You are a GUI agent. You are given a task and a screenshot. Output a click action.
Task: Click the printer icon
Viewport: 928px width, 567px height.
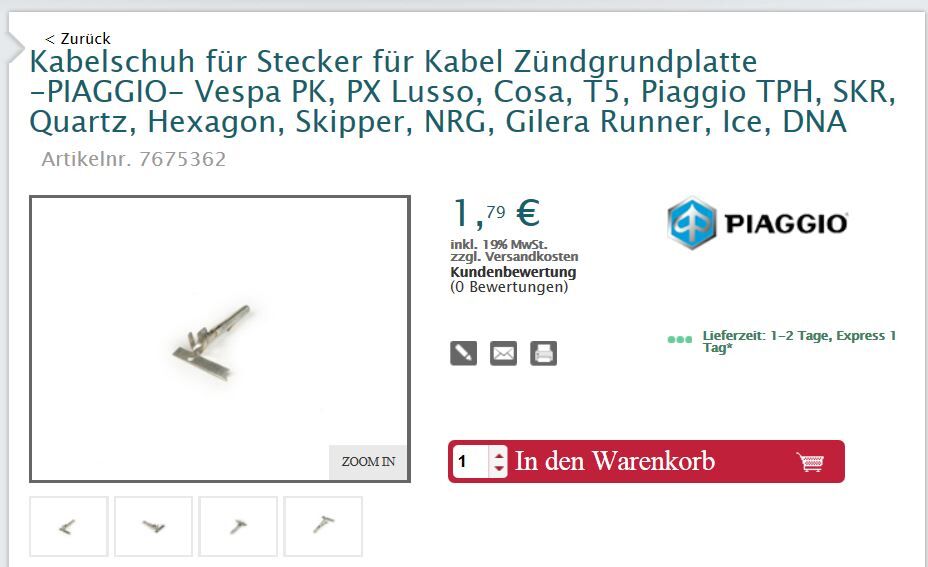tap(543, 353)
